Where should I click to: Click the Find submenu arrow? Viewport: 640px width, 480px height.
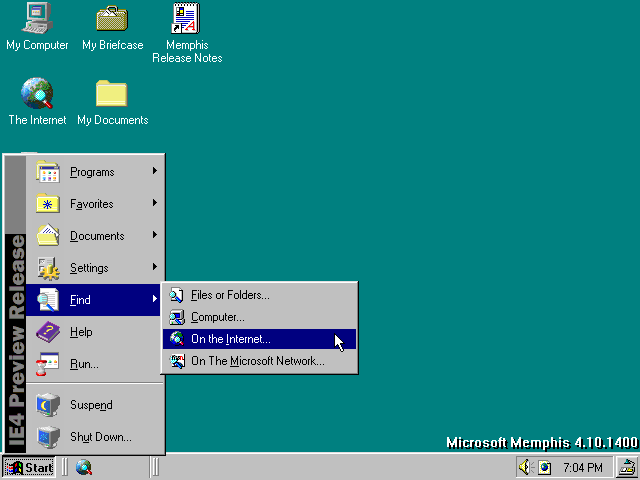155,298
